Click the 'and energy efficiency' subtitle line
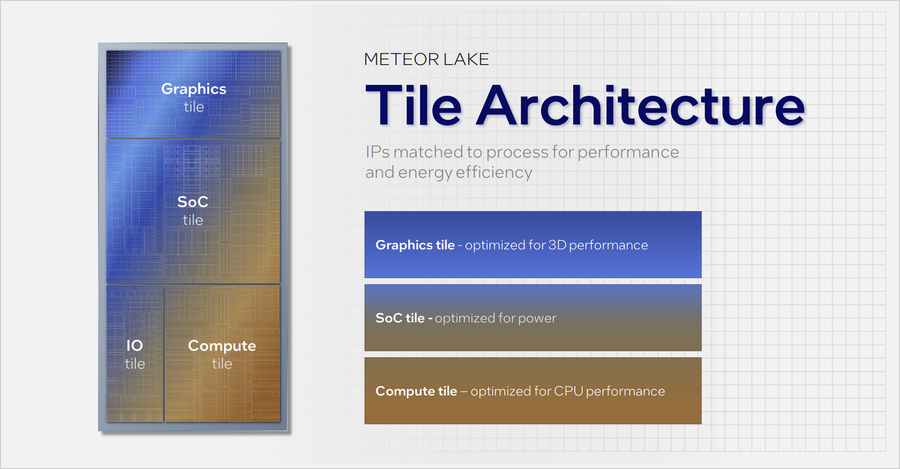Screen dimensions: 900x469 click(447, 173)
